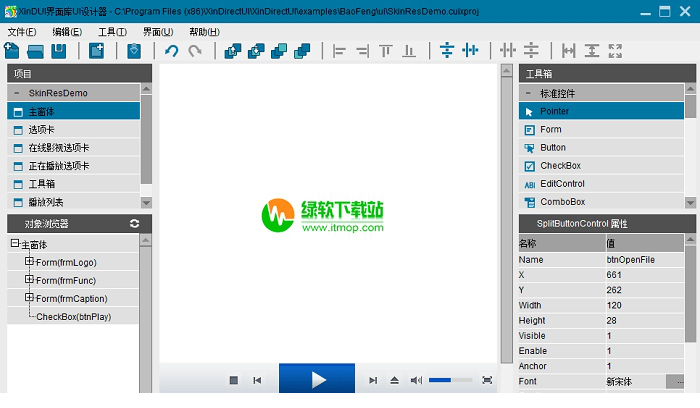
Task: Open the 界面(X) menu
Action: pyautogui.click(x=158, y=31)
